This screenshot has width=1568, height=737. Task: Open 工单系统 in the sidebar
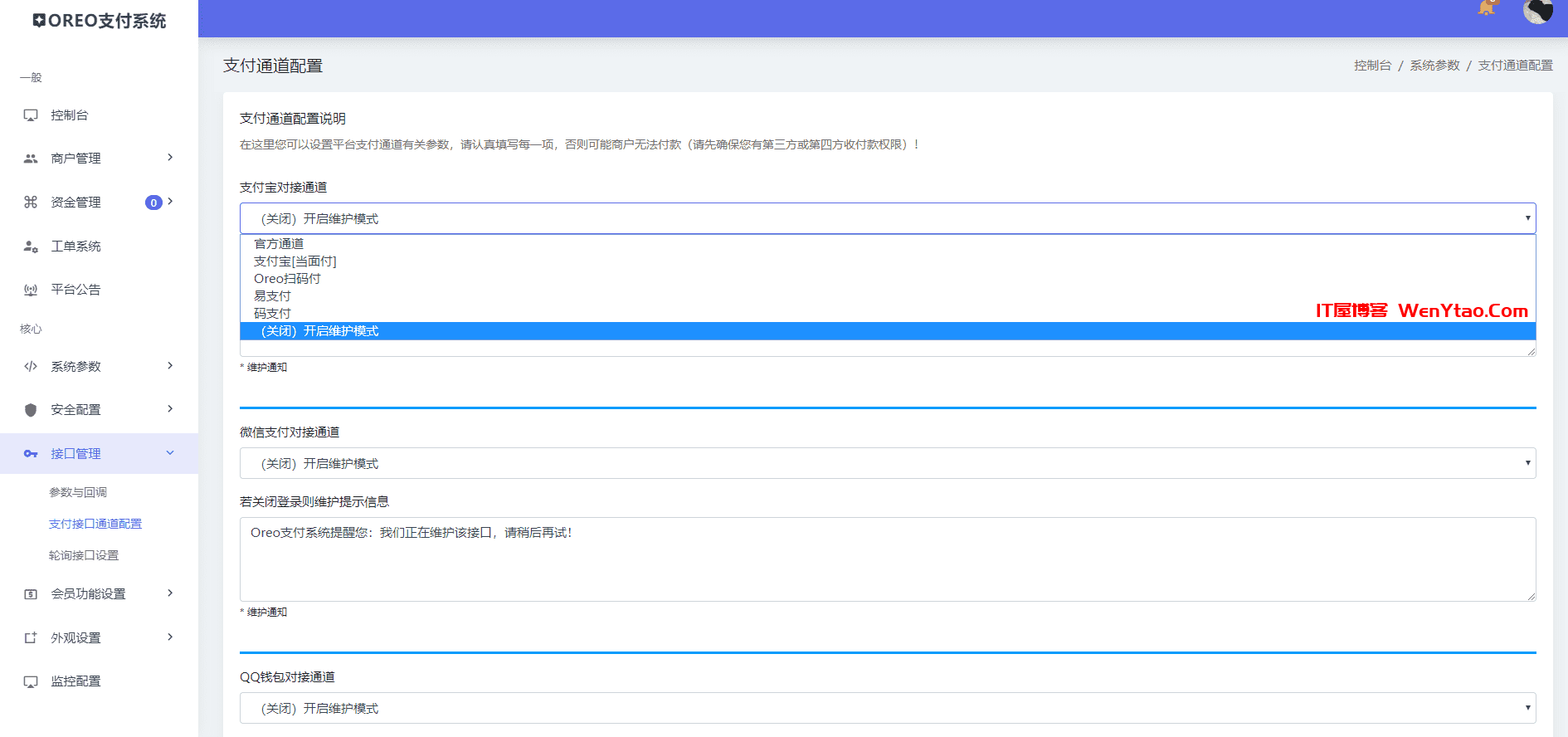[x=75, y=246]
